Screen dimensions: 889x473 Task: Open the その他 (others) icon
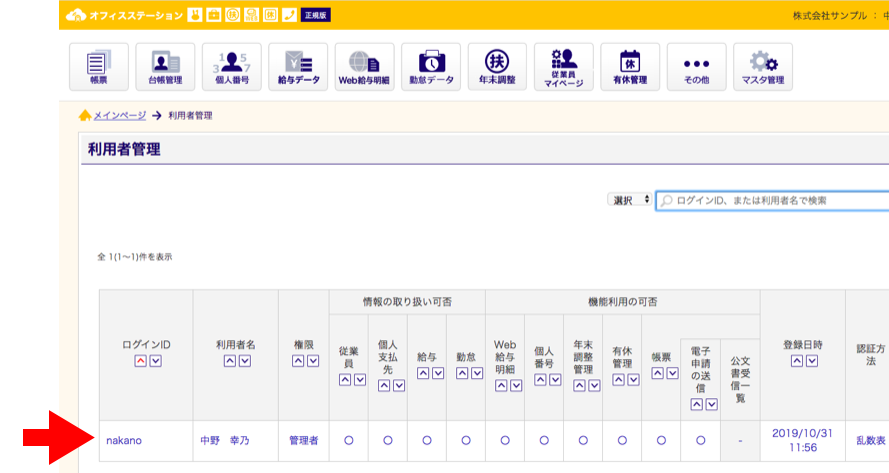point(696,67)
